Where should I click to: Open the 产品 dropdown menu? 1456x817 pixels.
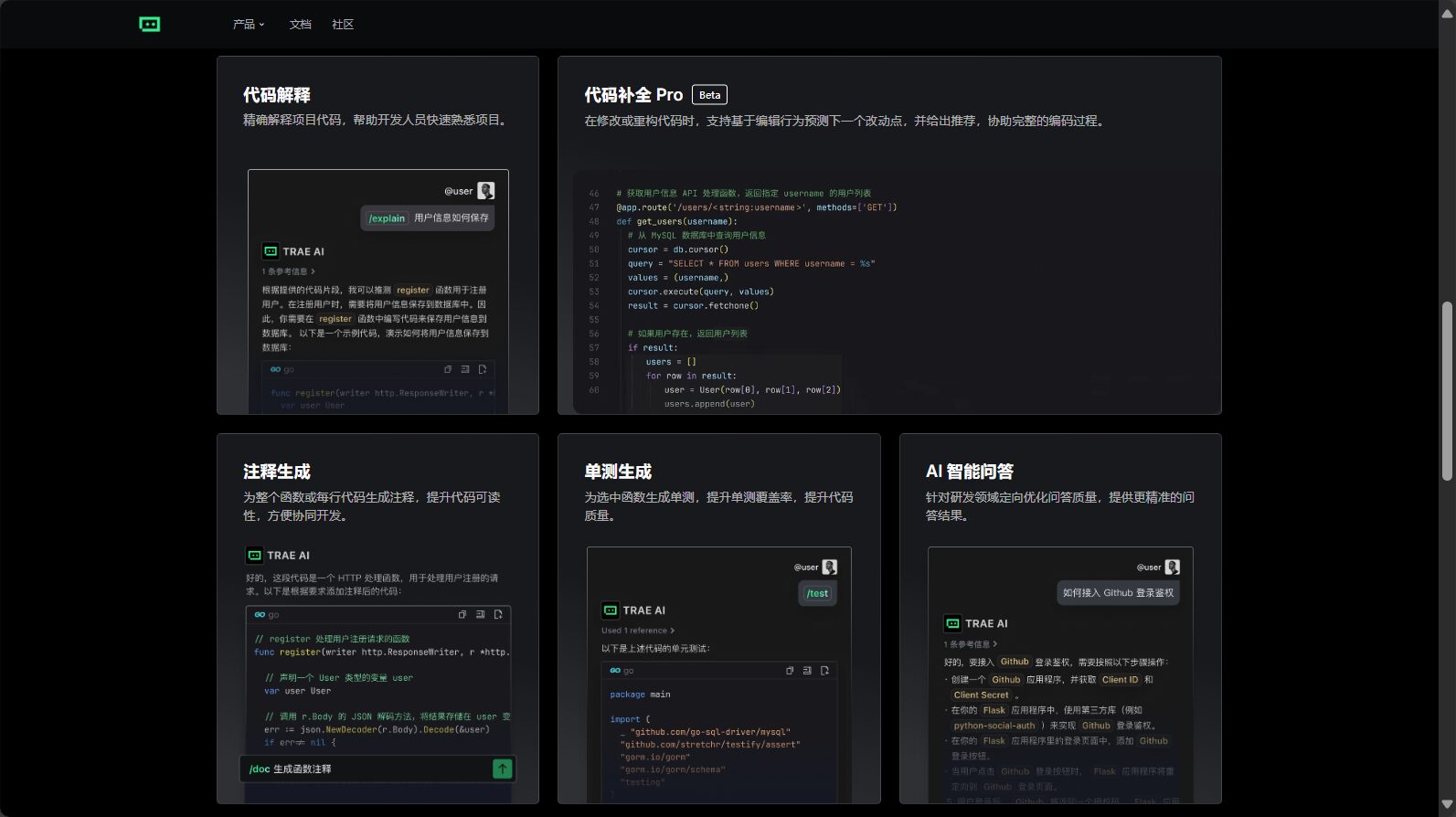pyautogui.click(x=249, y=25)
